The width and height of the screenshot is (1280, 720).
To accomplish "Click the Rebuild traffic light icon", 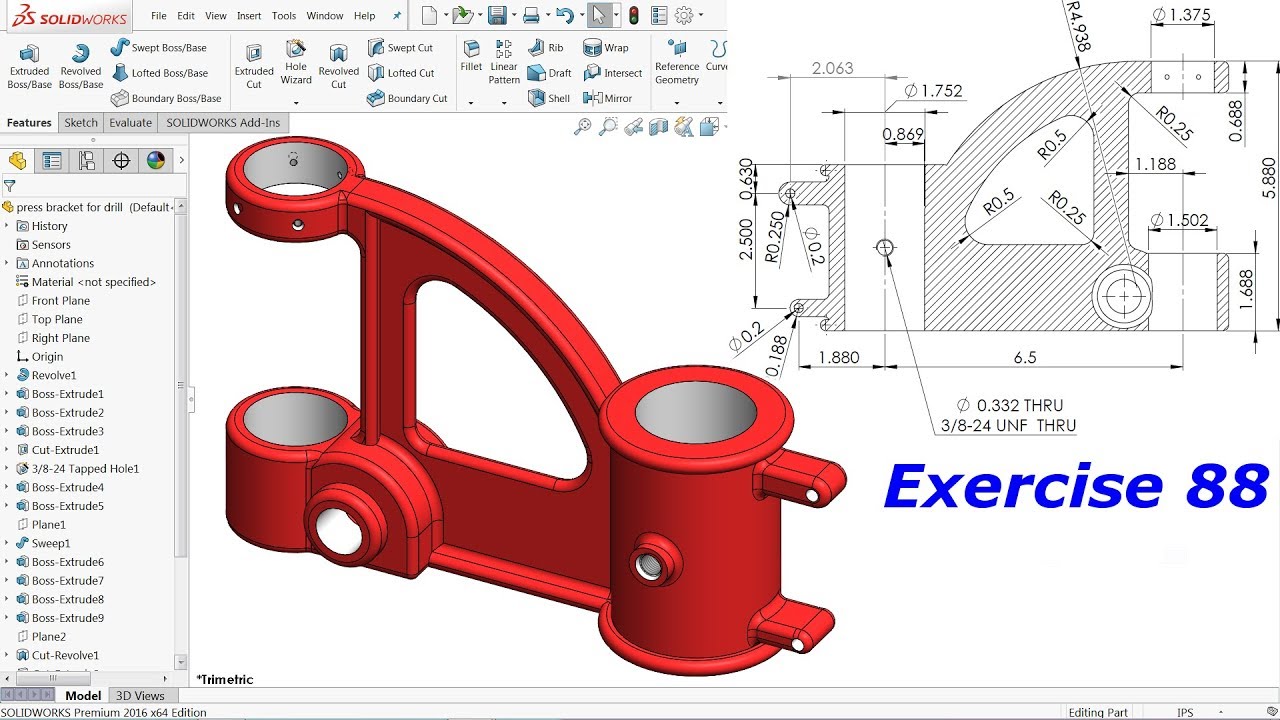I will click(633, 15).
